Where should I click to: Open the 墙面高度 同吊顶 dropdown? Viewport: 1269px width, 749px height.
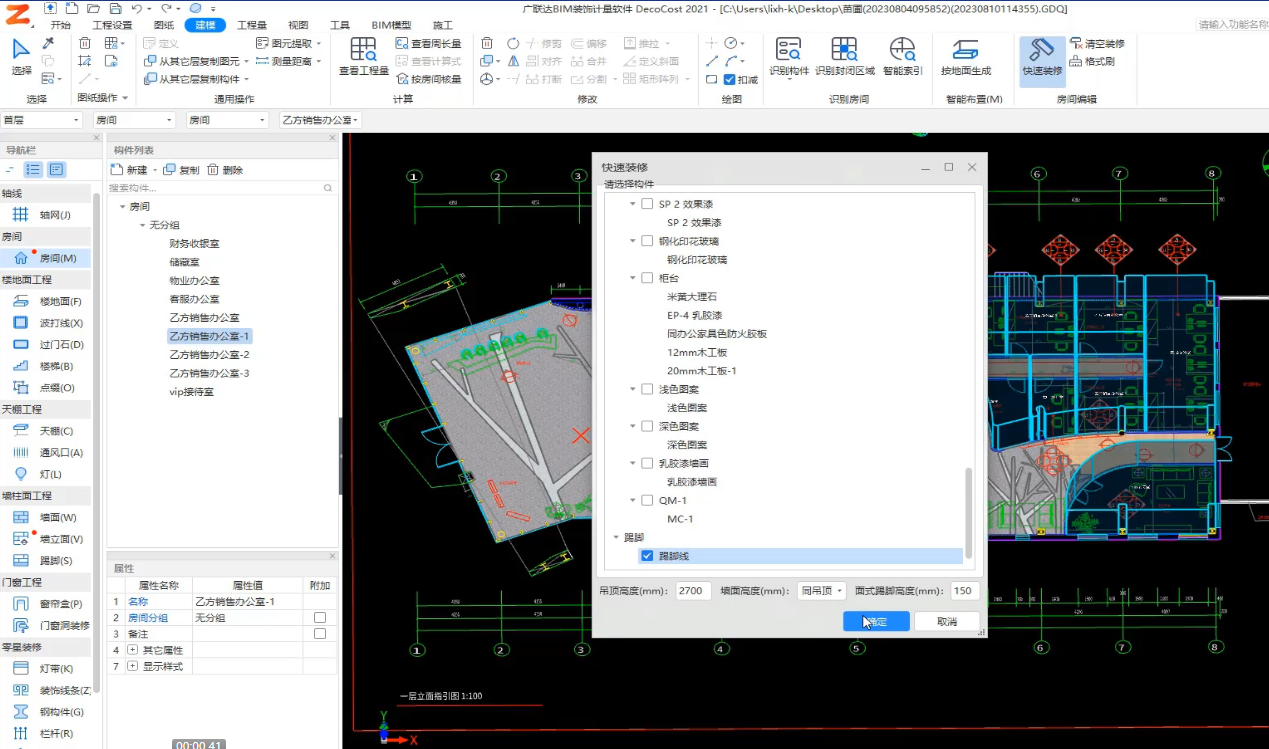tap(821, 591)
